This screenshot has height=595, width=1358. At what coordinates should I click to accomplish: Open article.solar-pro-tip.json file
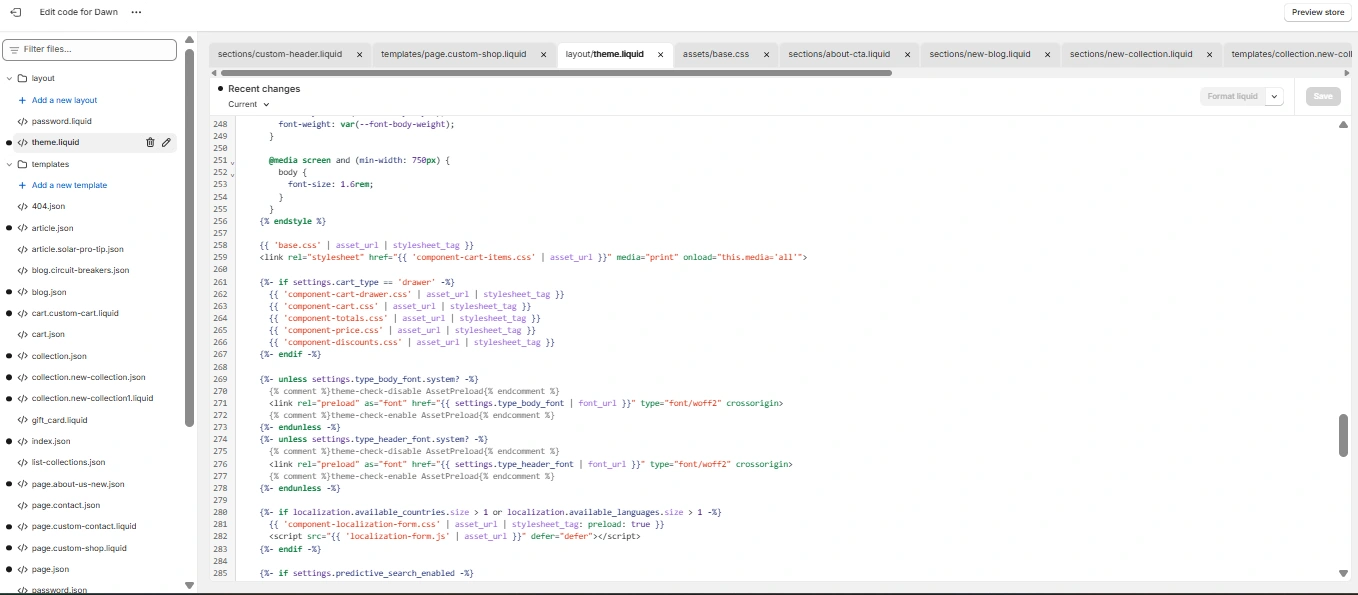77,249
